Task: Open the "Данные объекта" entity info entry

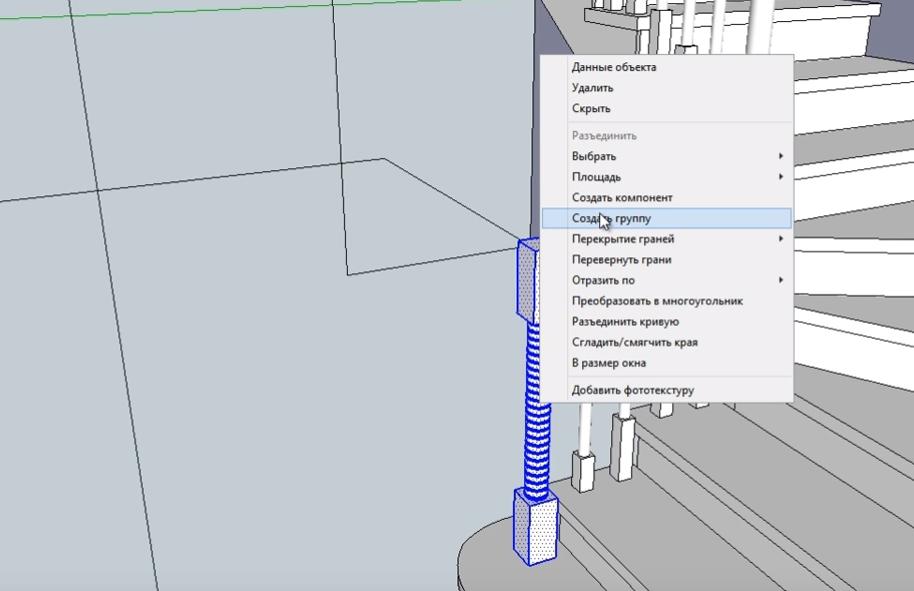Action: [614, 67]
